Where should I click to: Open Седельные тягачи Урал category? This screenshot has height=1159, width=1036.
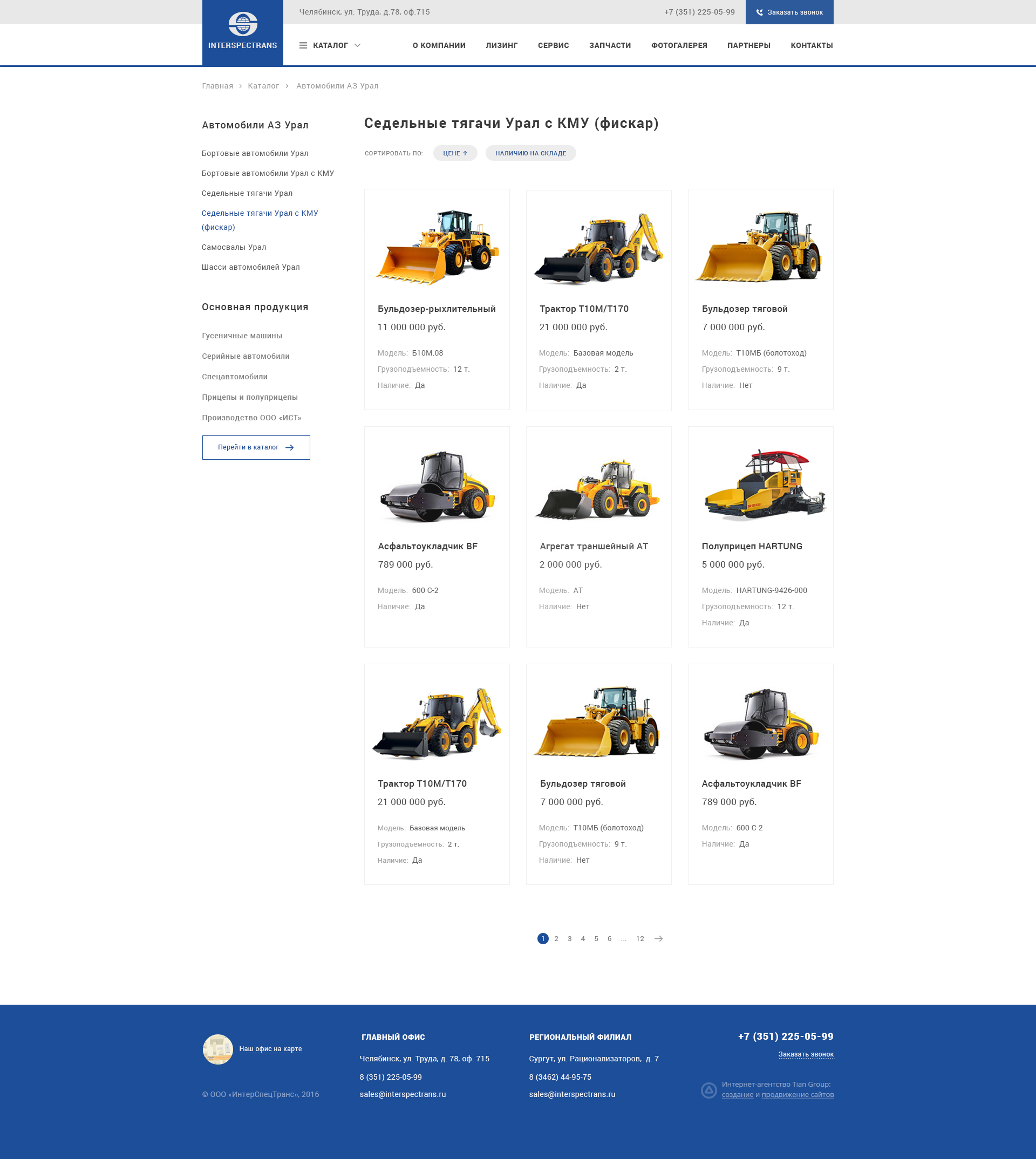point(247,193)
